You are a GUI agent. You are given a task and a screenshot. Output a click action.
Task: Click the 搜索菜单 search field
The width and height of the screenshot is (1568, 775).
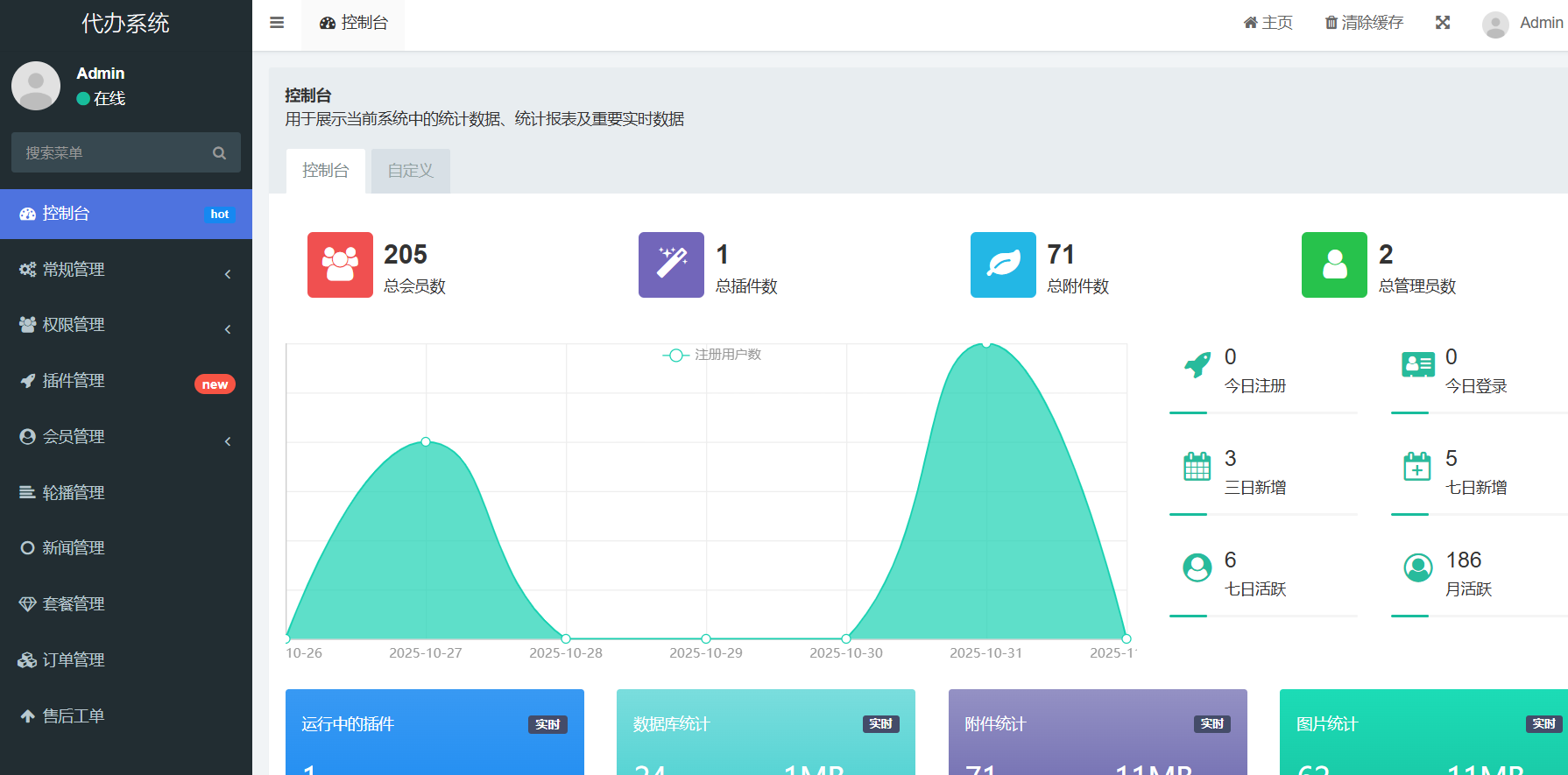tap(114, 153)
